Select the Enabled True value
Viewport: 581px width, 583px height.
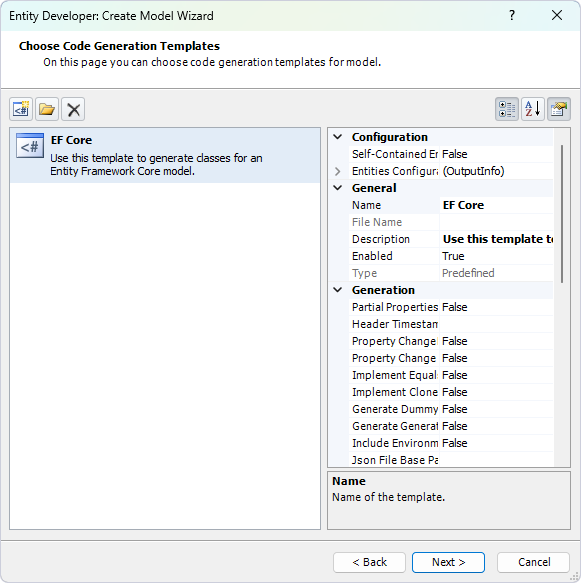pyautogui.click(x=497, y=256)
